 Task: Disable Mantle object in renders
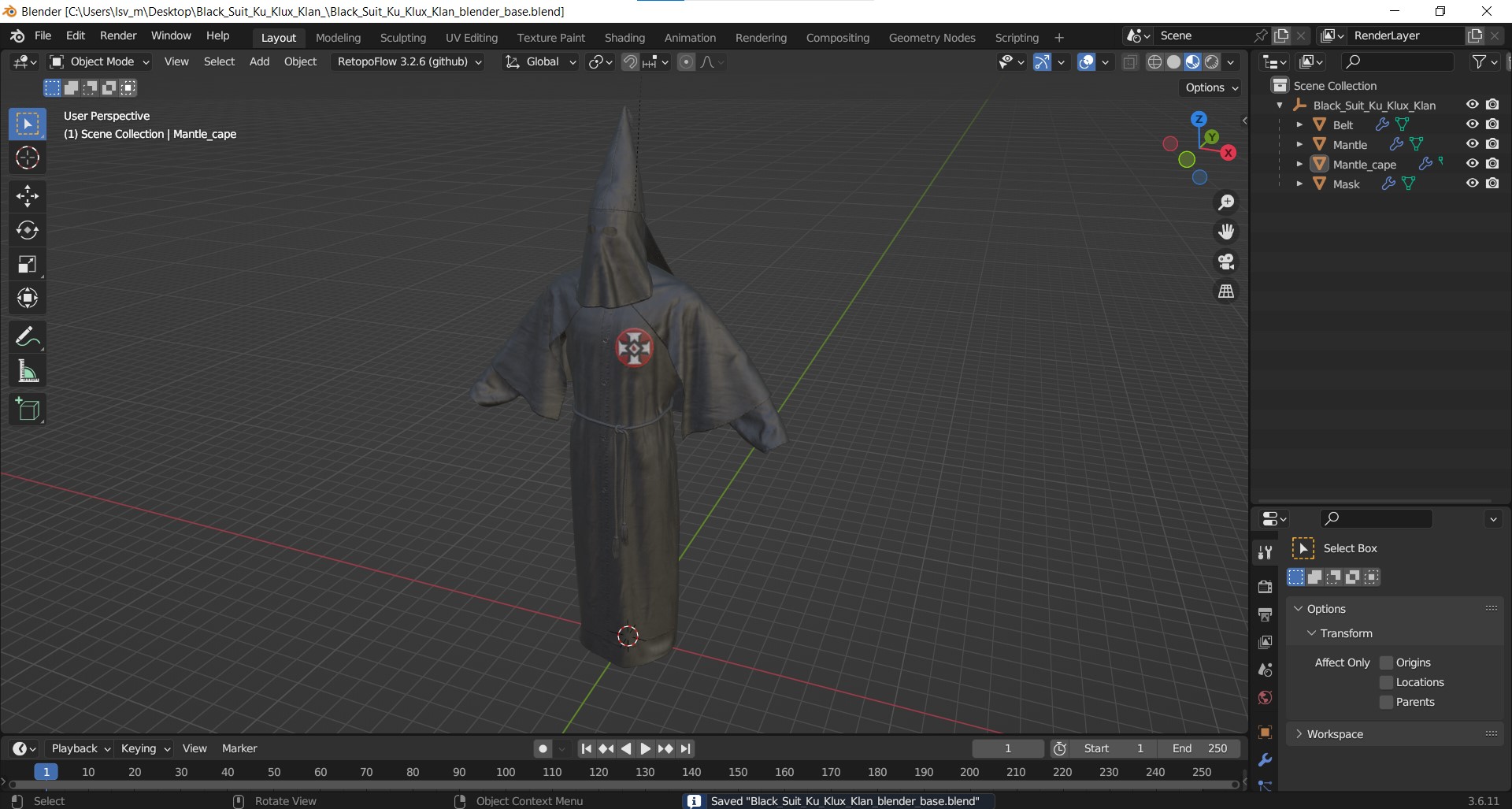click(x=1492, y=144)
